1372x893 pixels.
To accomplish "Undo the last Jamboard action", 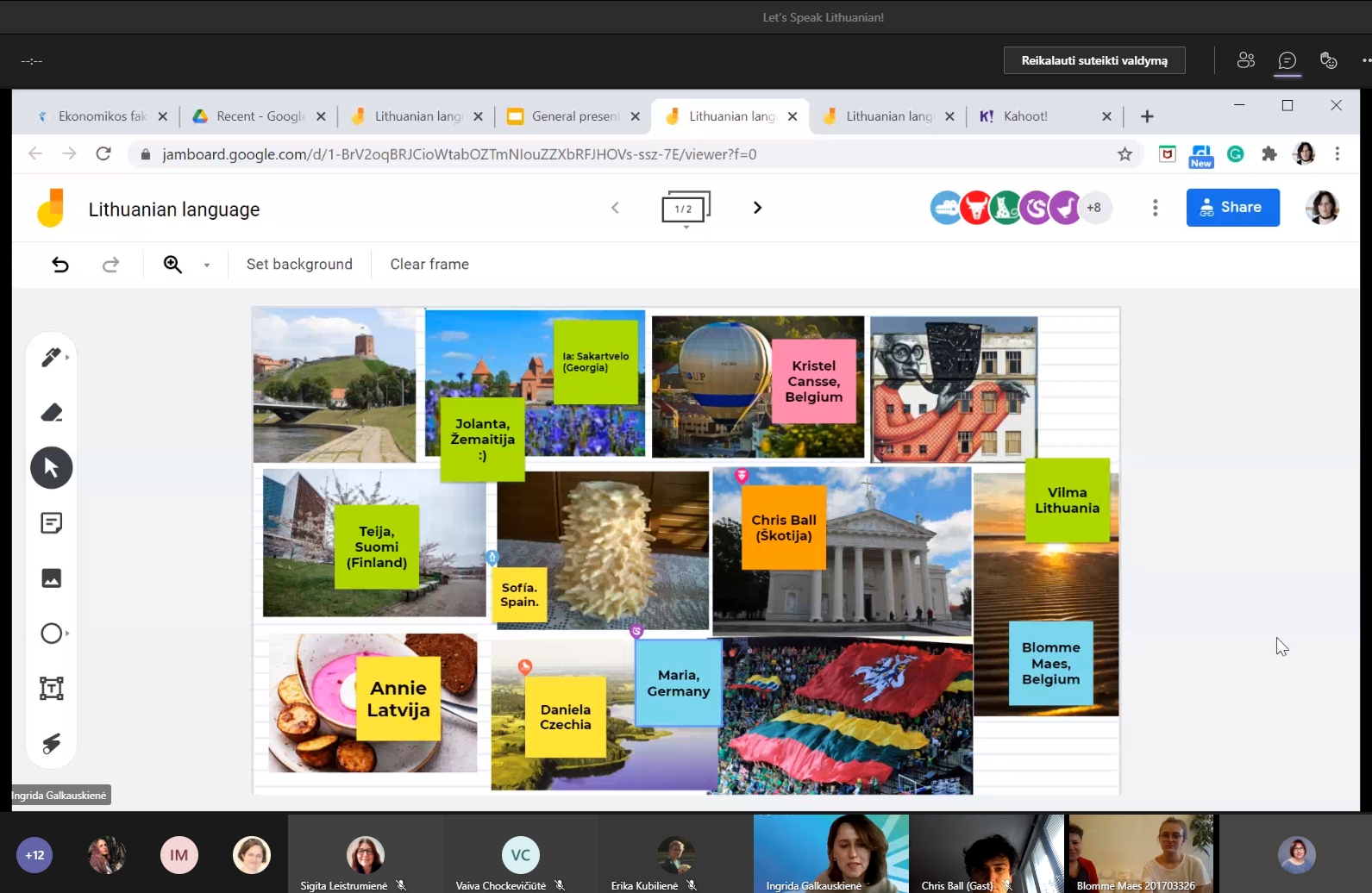I will coord(60,265).
